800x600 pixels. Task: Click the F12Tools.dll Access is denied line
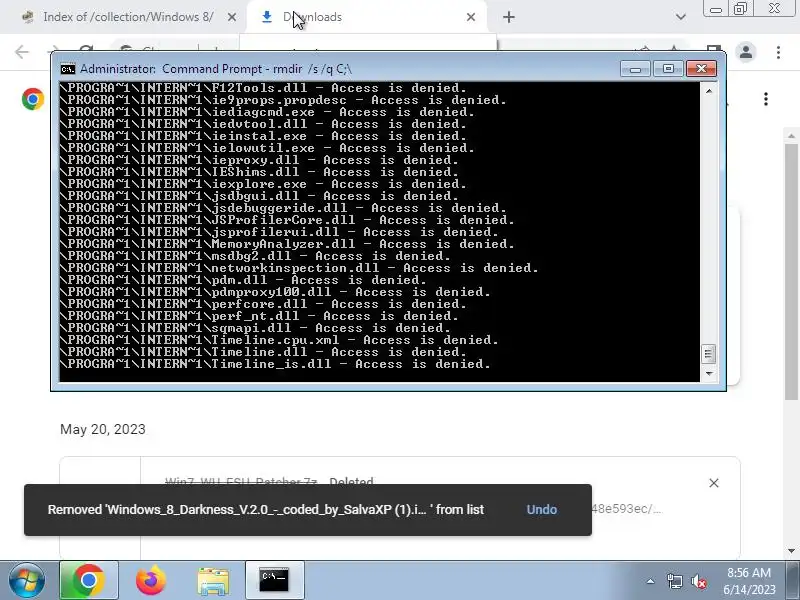[263, 88]
